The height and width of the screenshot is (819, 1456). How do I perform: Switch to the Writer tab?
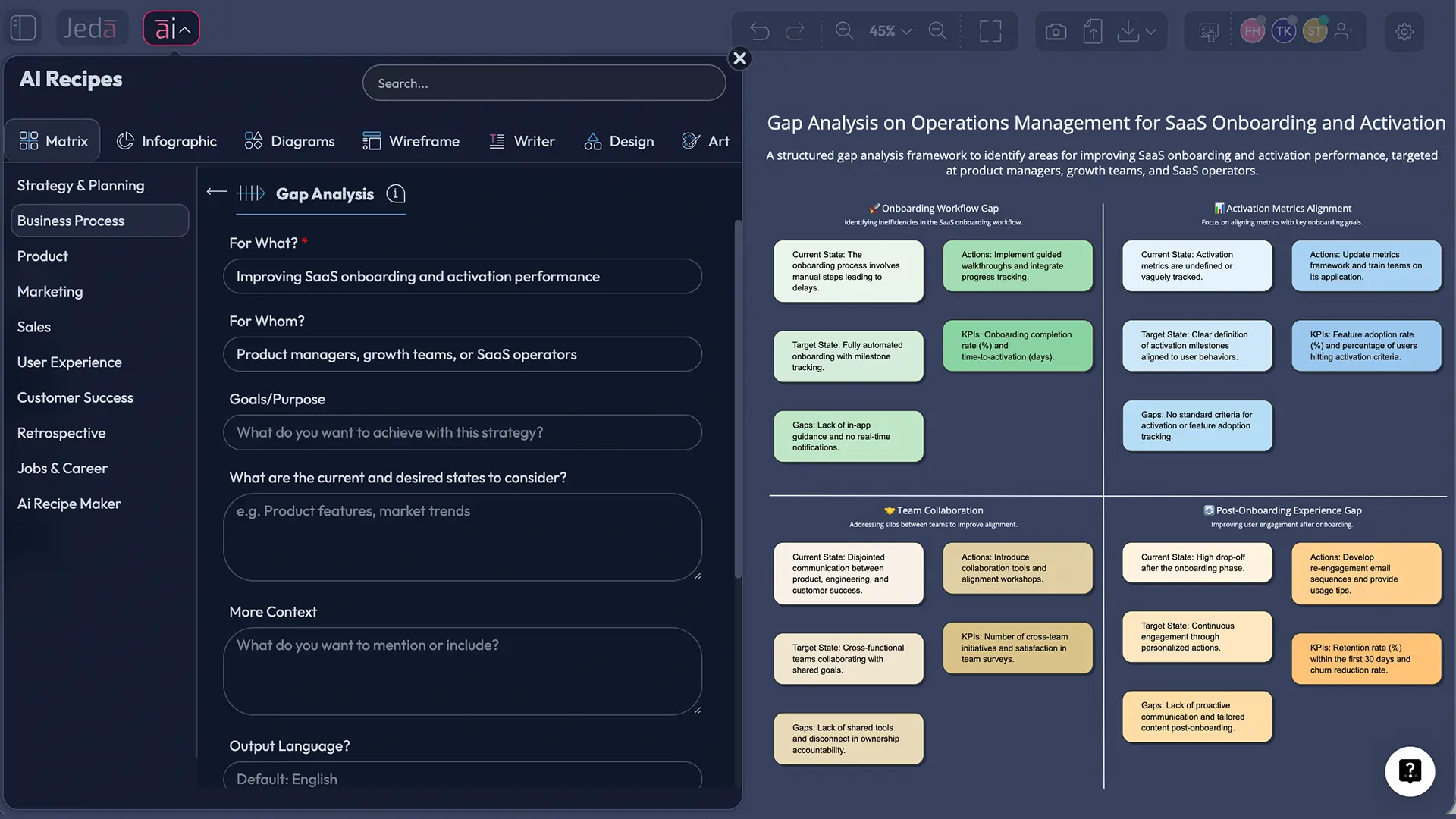[522, 140]
